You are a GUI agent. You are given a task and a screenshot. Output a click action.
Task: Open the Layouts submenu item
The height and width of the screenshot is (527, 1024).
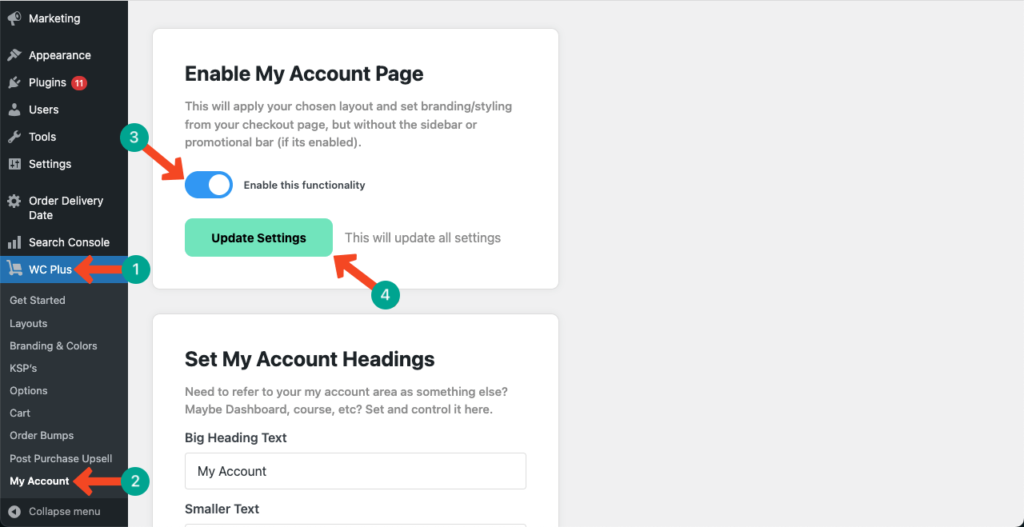29,323
